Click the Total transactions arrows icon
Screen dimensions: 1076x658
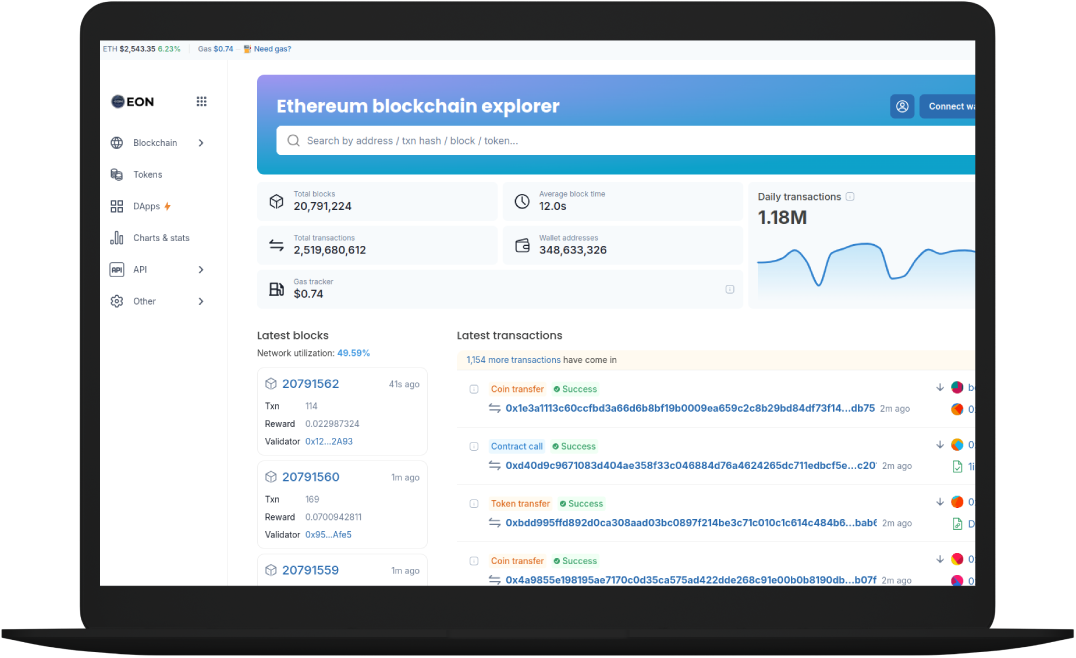coord(276,245)
